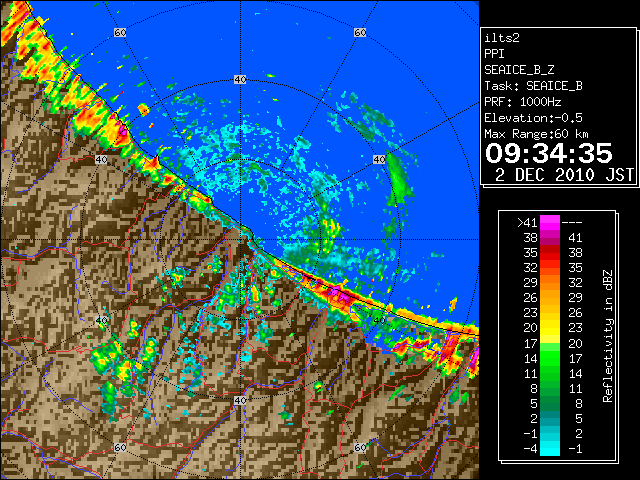Image resolution: width=640 pixels, height=480 pixels.
Task: Click the 60 range label in the southeast
Action: [x=360, y=447]
